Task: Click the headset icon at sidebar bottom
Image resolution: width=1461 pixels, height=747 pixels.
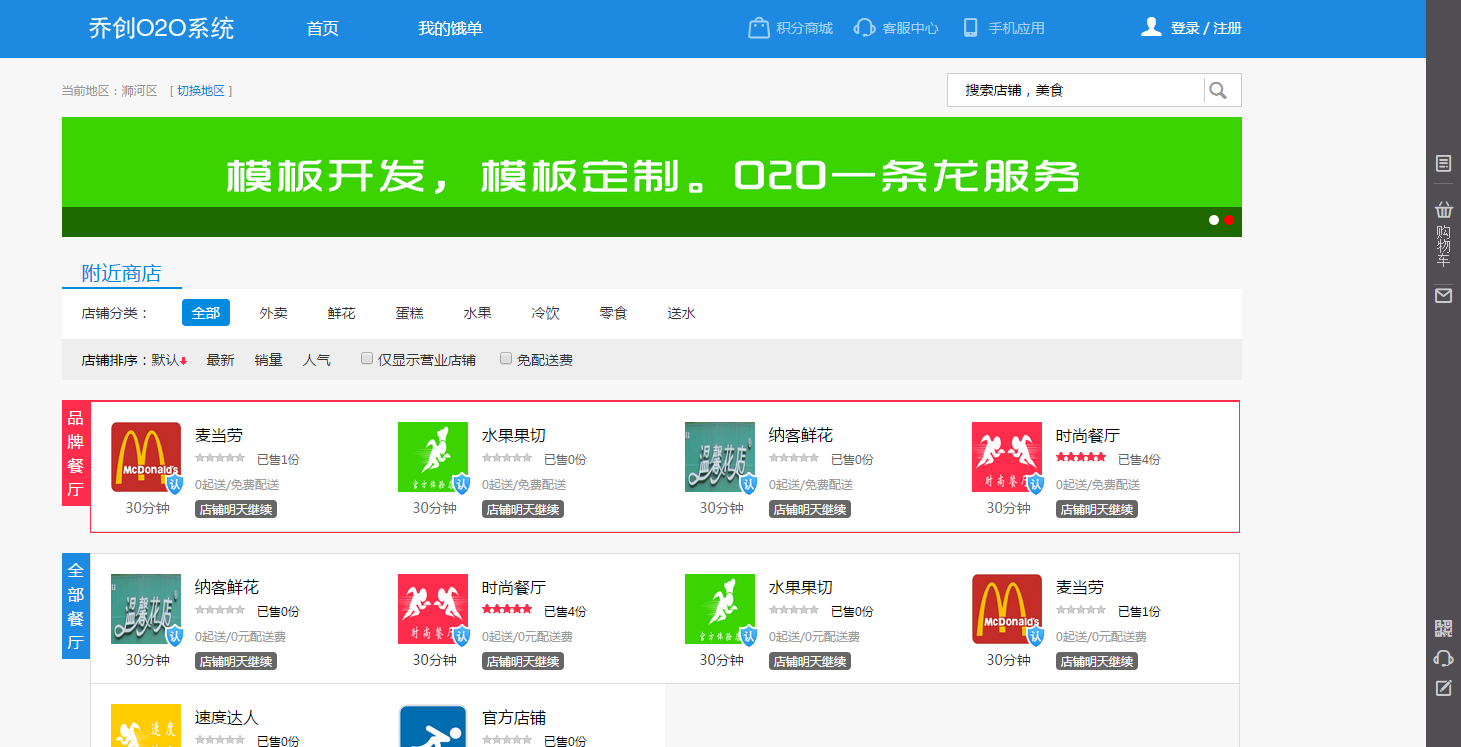Action: coord(1443,658)
